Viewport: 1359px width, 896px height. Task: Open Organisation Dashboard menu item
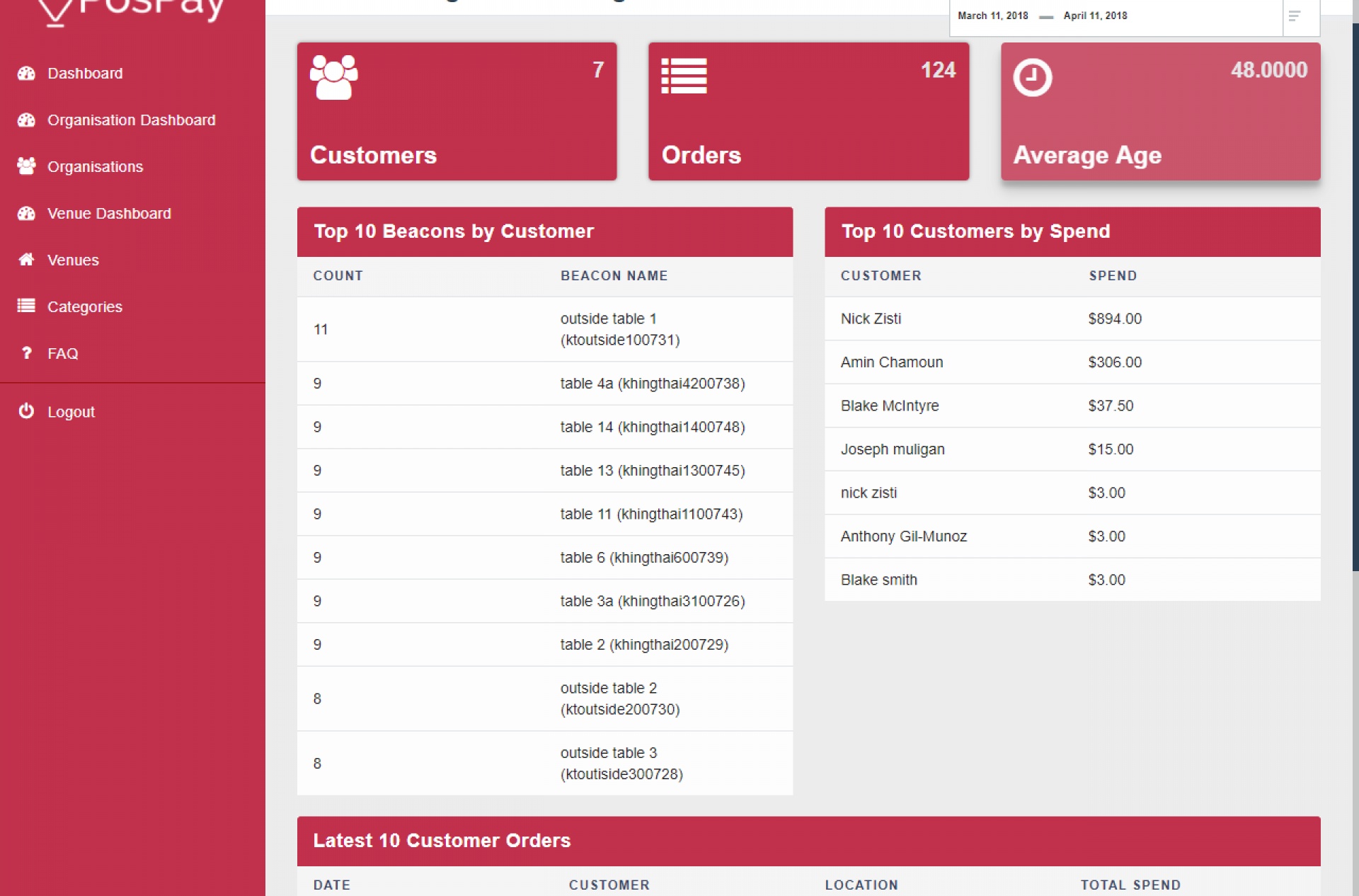click(132, 120)
